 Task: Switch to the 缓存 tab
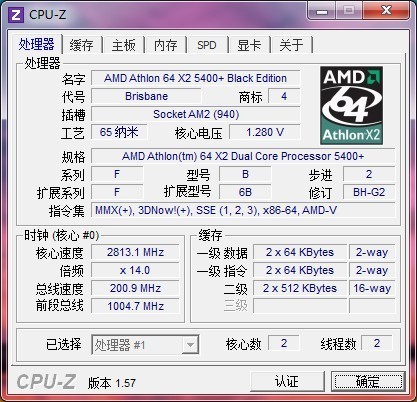coord(82,45)
